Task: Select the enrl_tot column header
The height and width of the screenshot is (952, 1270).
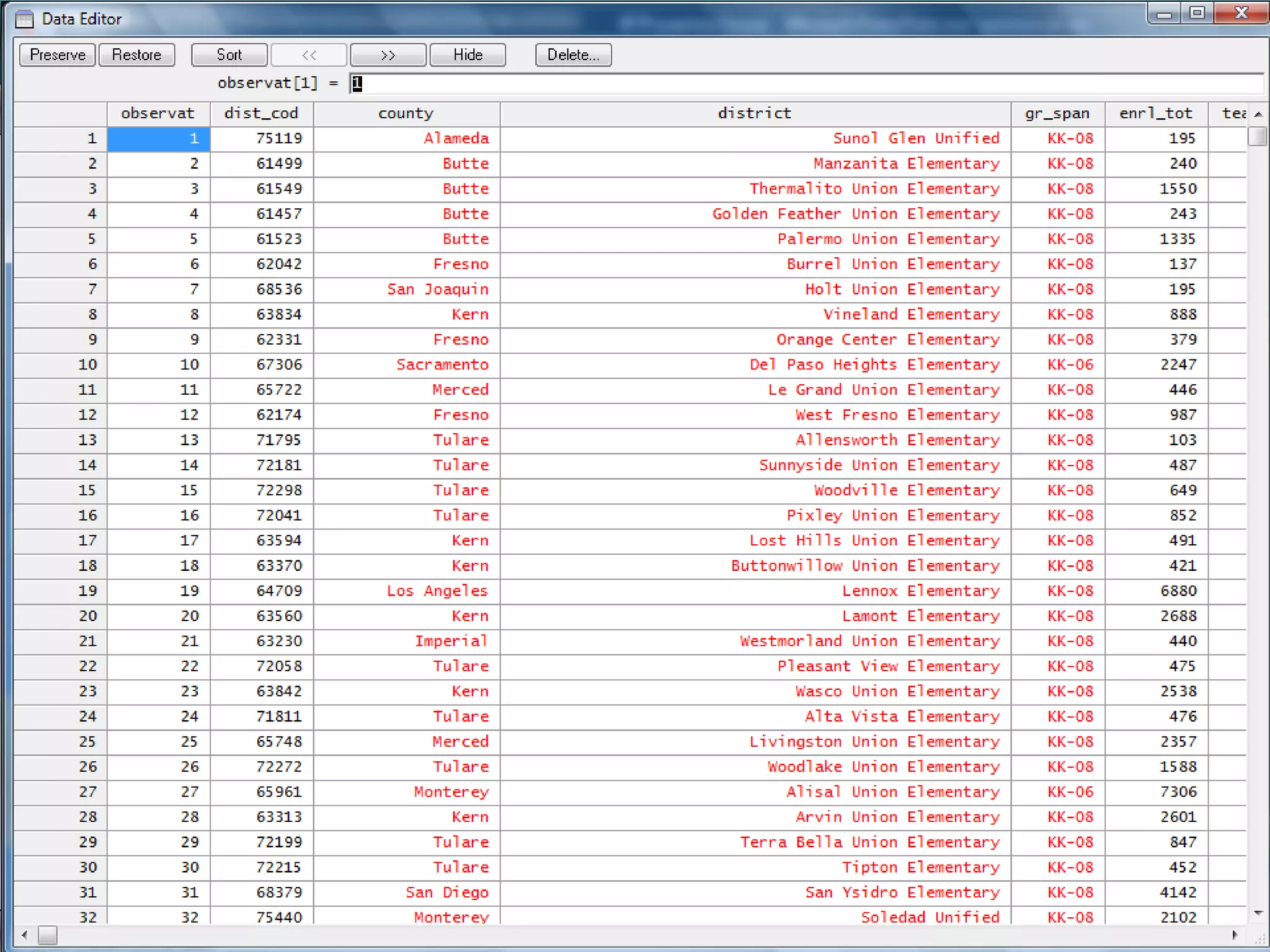Action: pos(1155,113)
